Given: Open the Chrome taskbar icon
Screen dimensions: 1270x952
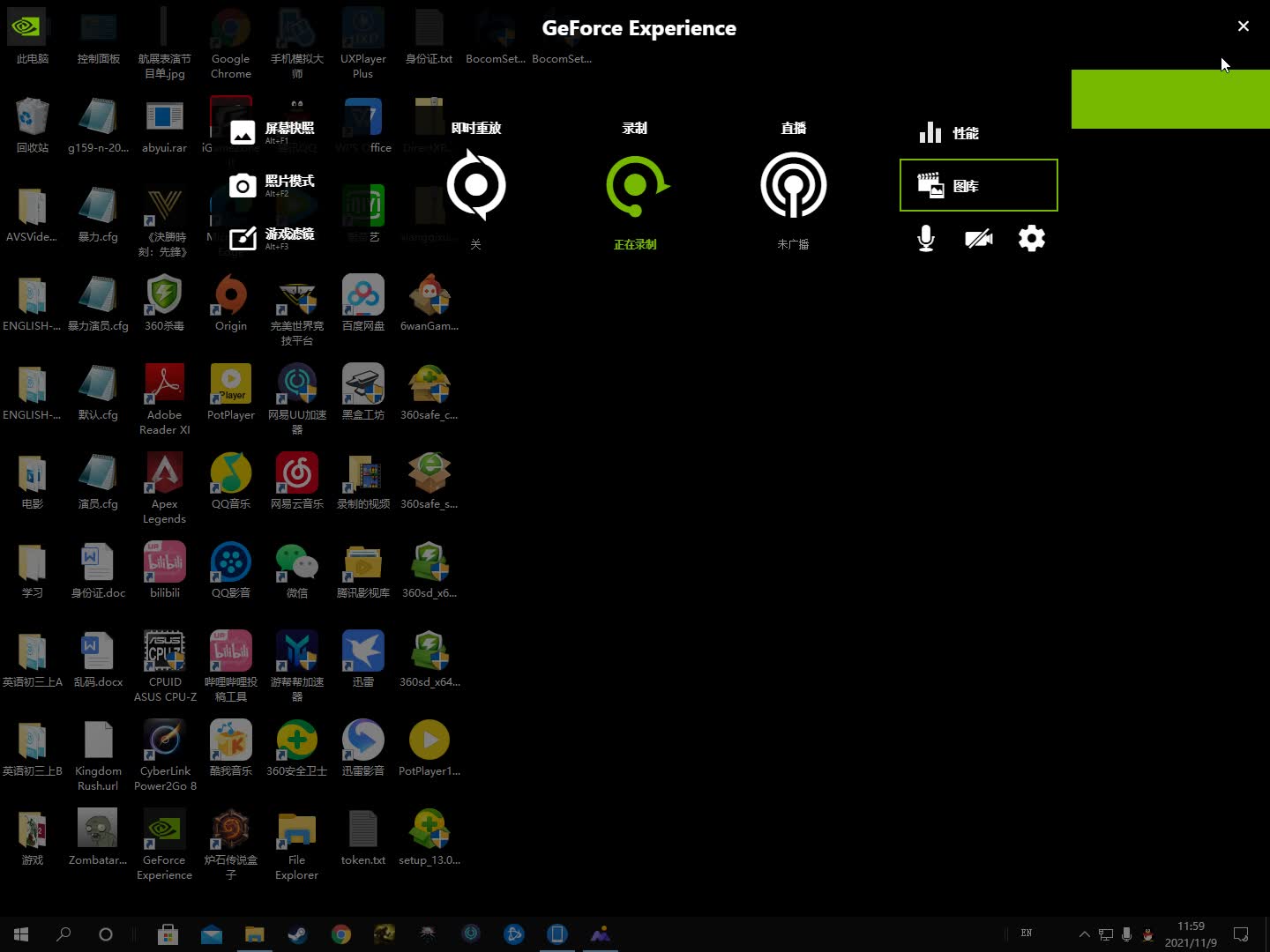Looking at the screenshot, I should (341, 934).
